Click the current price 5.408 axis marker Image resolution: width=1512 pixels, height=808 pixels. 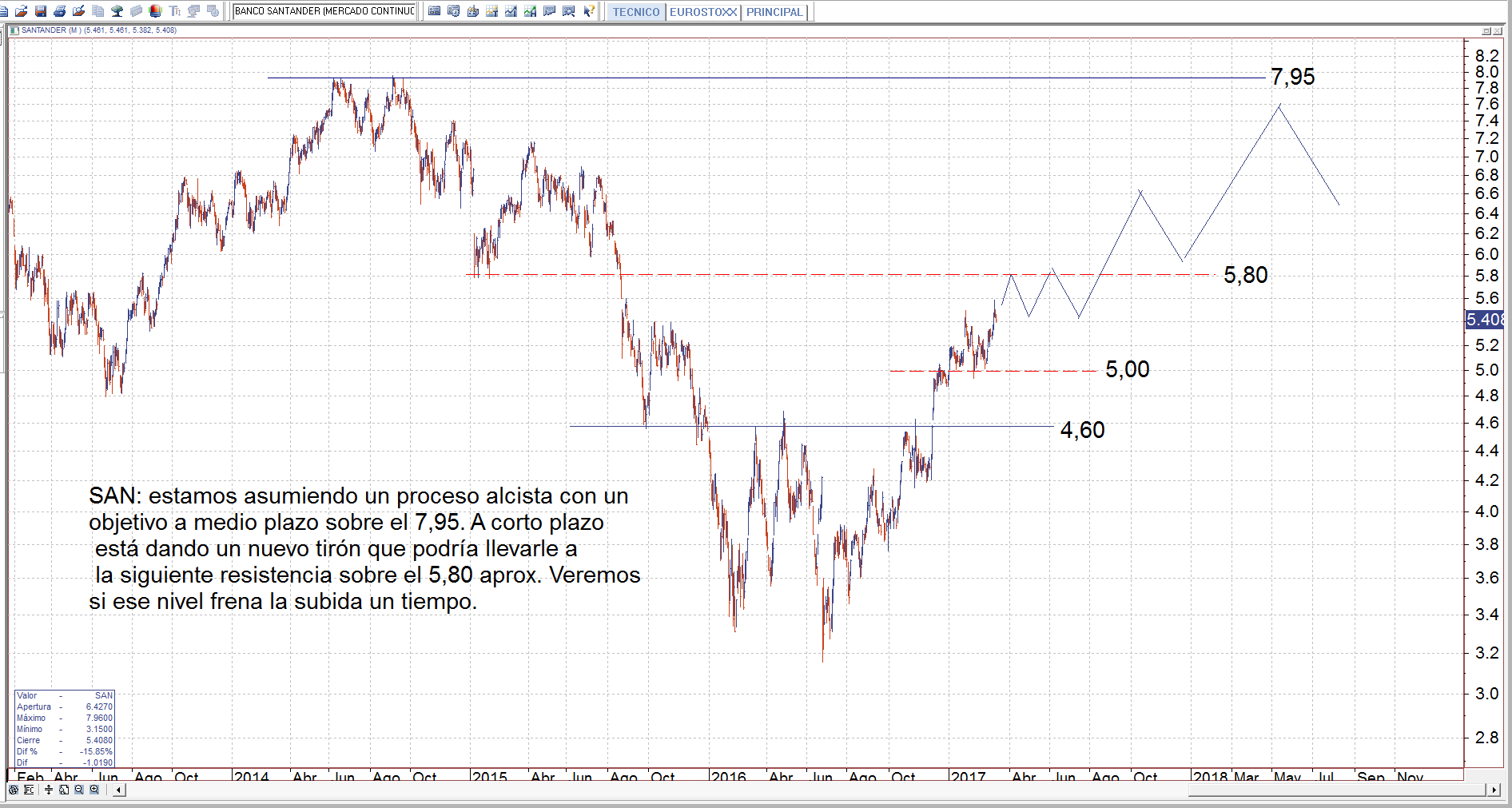1485,320
